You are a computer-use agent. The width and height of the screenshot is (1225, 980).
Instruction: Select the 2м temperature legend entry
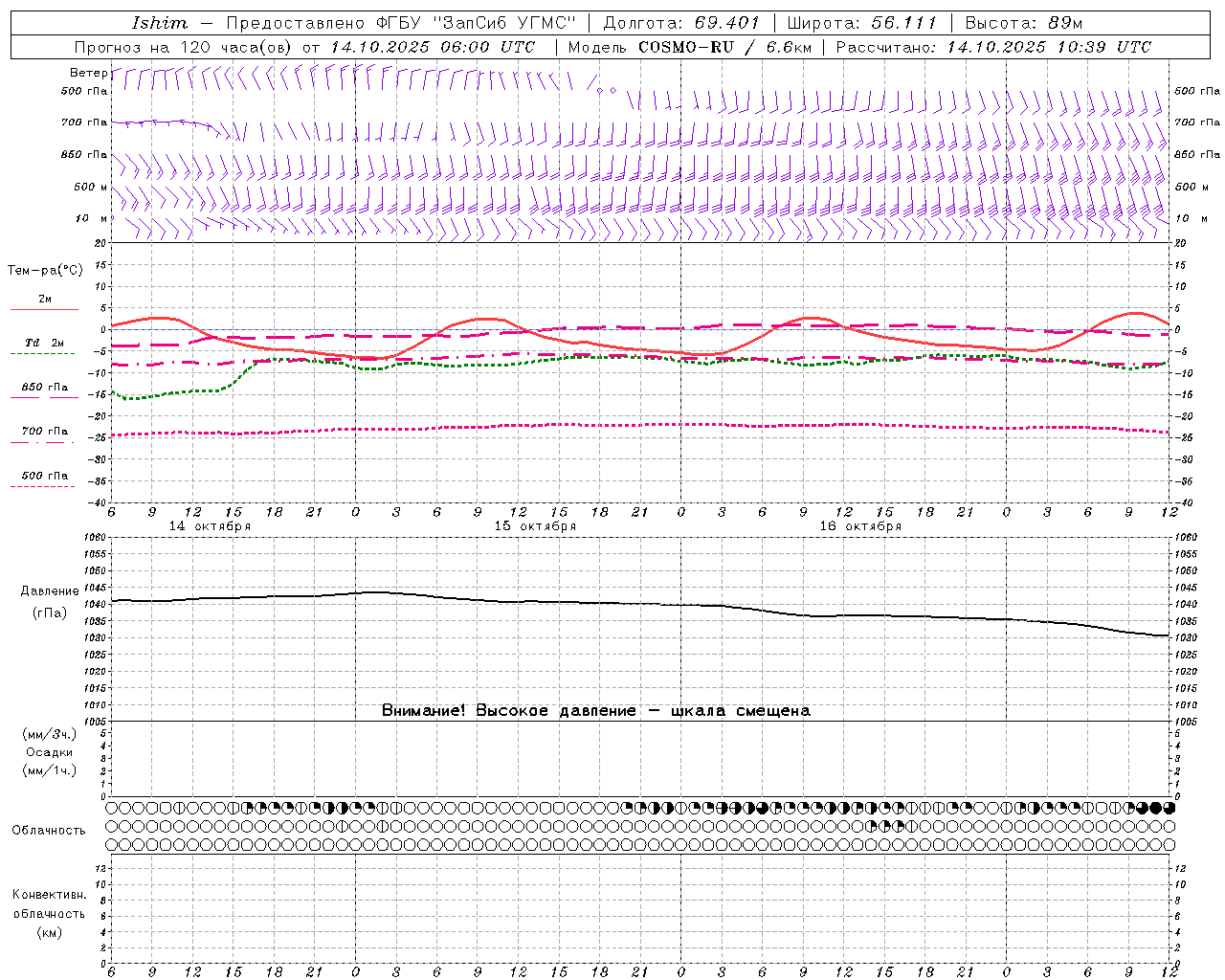pyautogui.click(x=45, y=300)
